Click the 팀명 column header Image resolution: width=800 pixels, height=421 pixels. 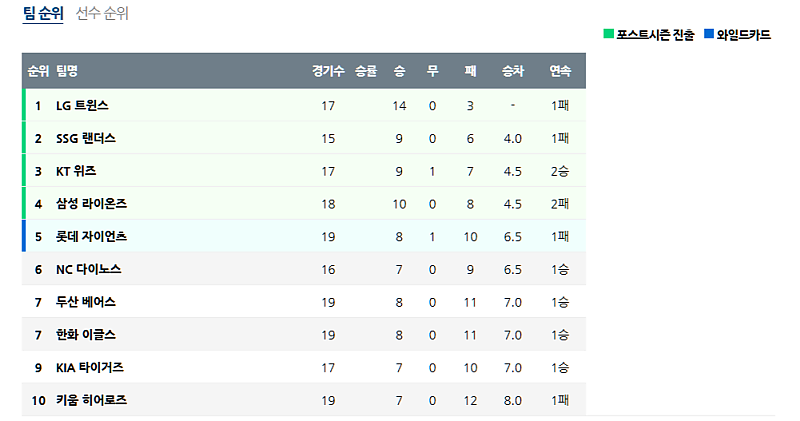click(x=67, y=71)
